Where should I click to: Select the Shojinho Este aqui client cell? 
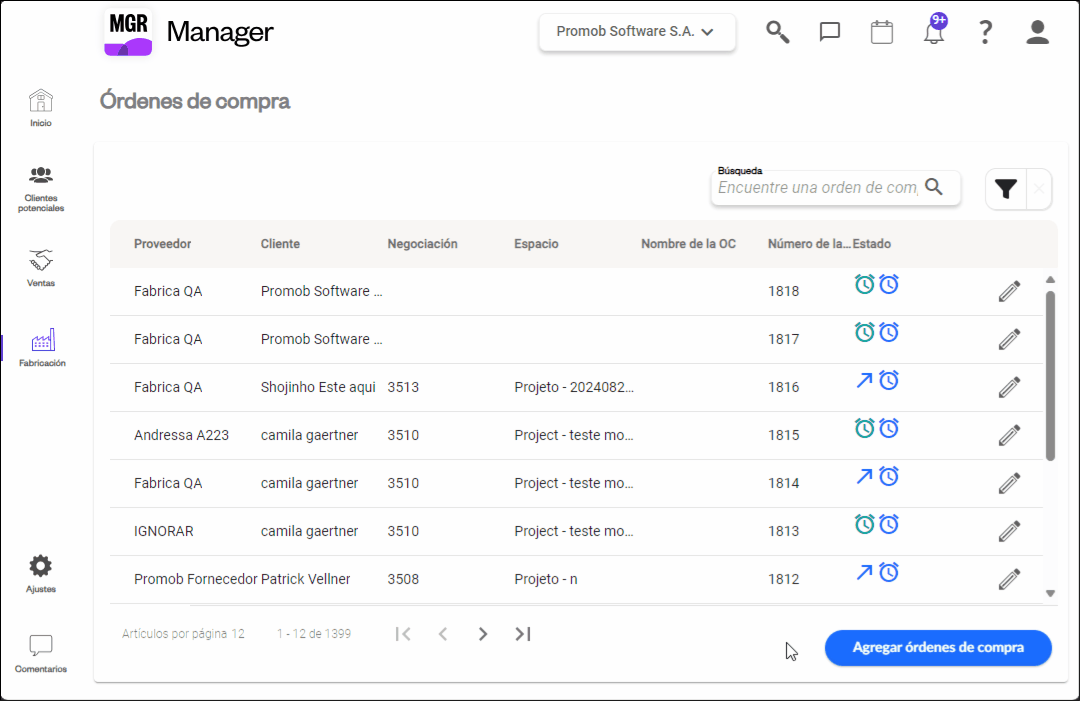pyautogui.click(x=318, y=387)
